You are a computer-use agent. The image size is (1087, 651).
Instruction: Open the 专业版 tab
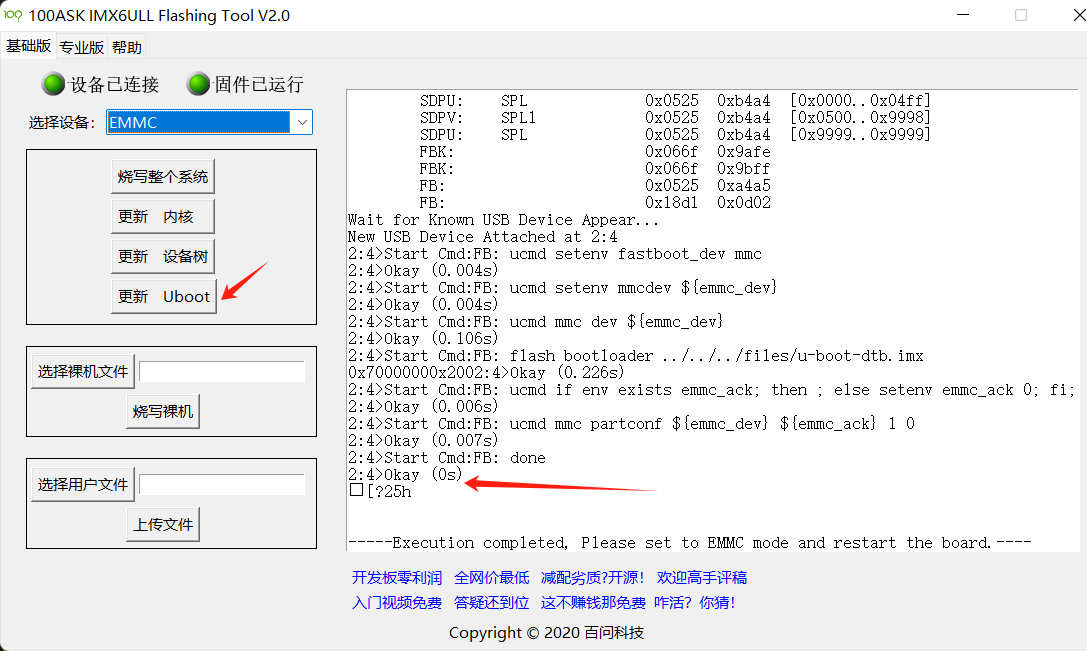(x=81, y=47)
